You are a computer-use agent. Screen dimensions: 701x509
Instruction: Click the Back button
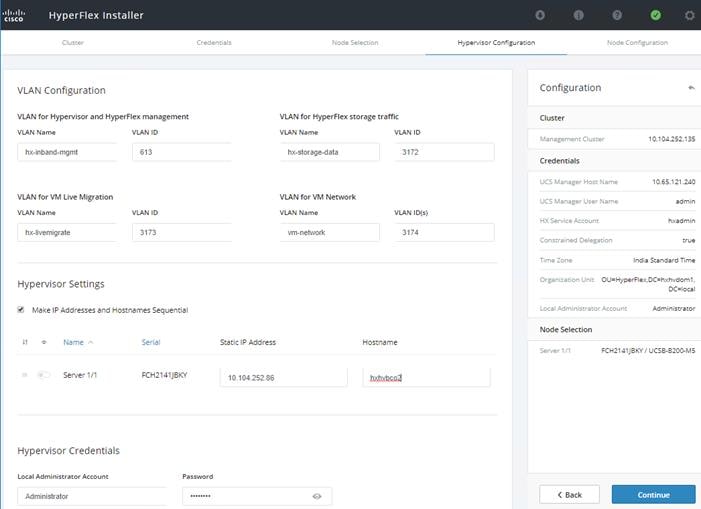pyautogui.click(x=569, y=495)
